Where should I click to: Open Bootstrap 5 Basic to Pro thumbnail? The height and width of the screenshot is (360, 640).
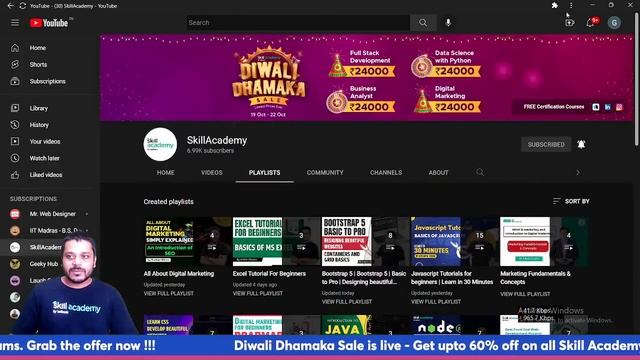pyautogui.click(x=365, y=242)
